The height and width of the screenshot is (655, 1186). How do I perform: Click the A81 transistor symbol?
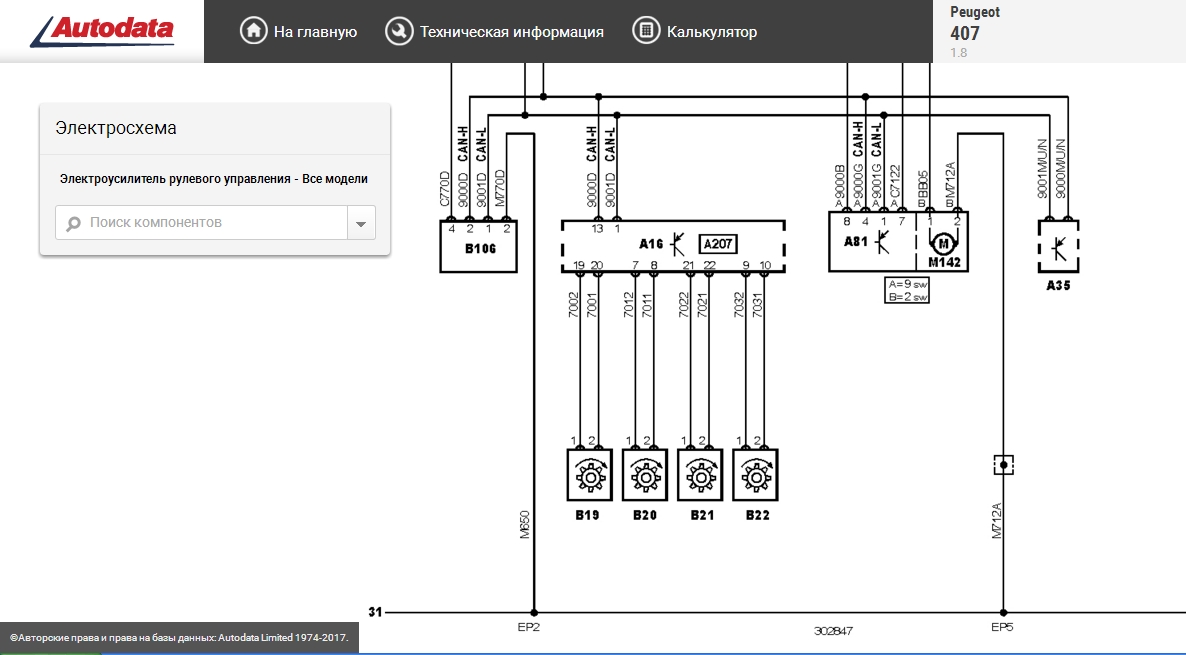pos(882,242)
